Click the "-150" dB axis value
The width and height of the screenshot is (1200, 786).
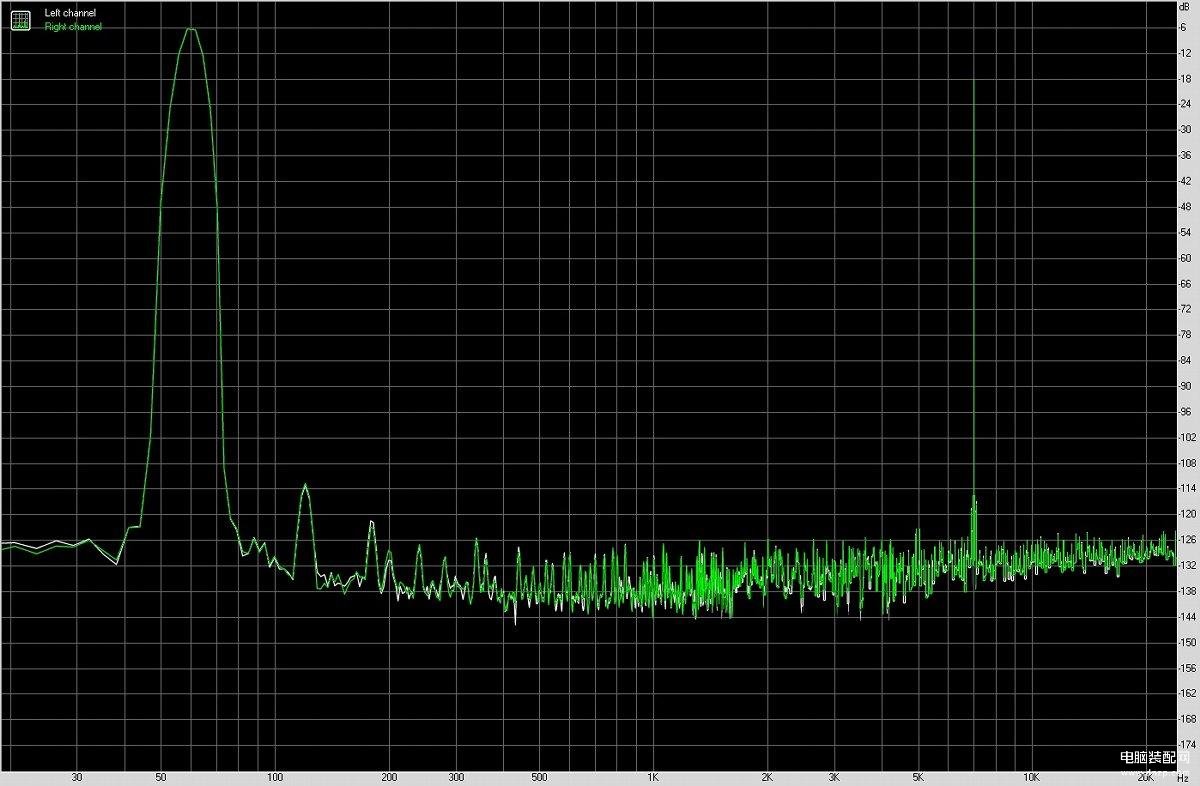pos(1187,643)
